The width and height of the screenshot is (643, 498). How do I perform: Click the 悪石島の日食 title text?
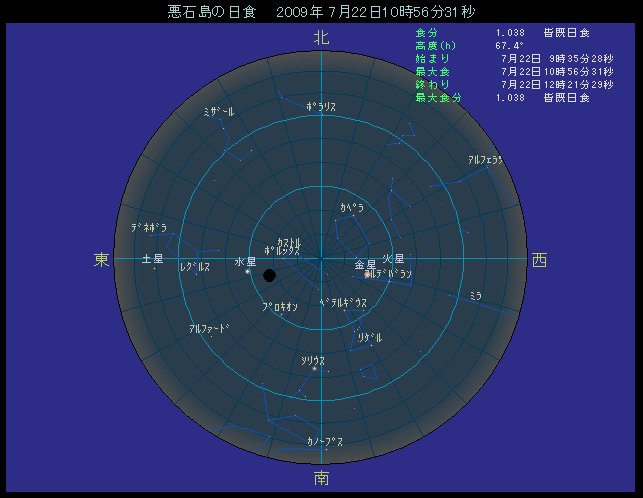(x=212, y=13)
